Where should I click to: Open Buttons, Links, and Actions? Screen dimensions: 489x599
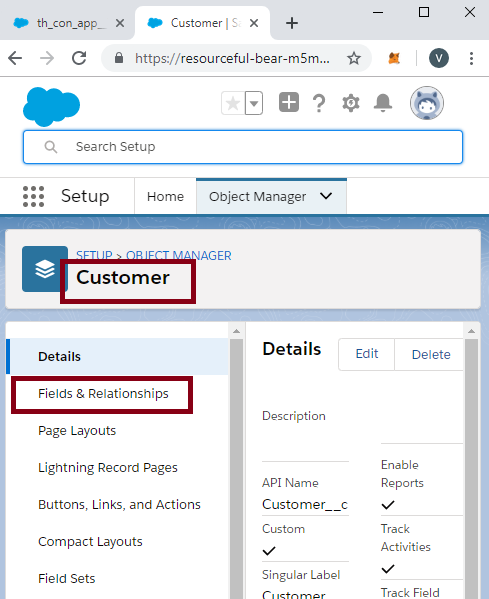click(x=119, y=505)
